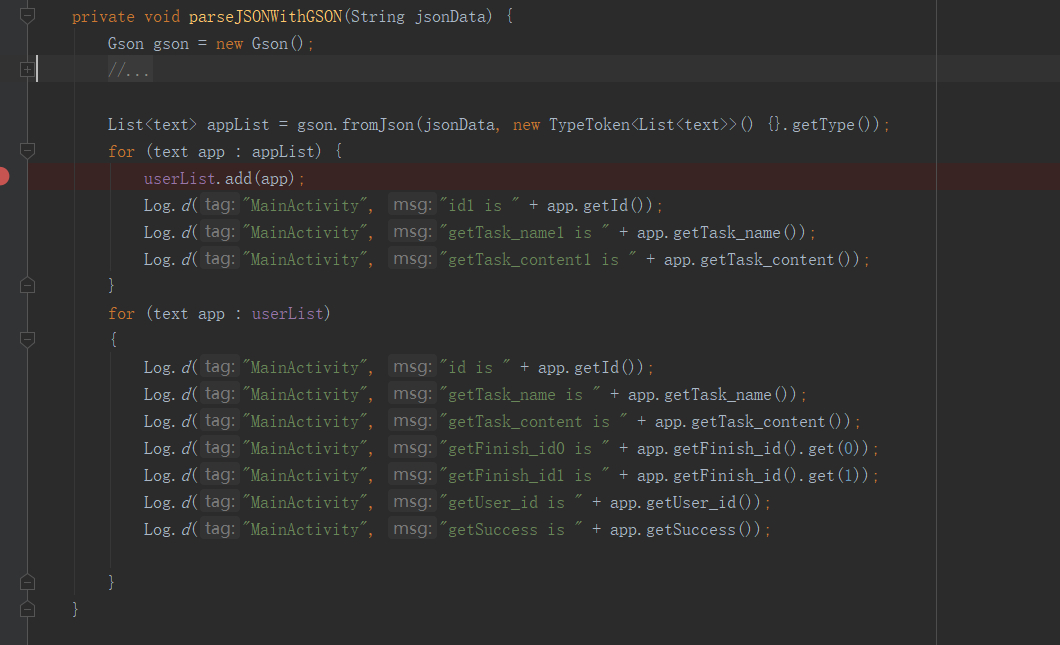Click the msg: hint on the "getSuccess is" line
Screen dimensions: 1060x645
(412, 529)
